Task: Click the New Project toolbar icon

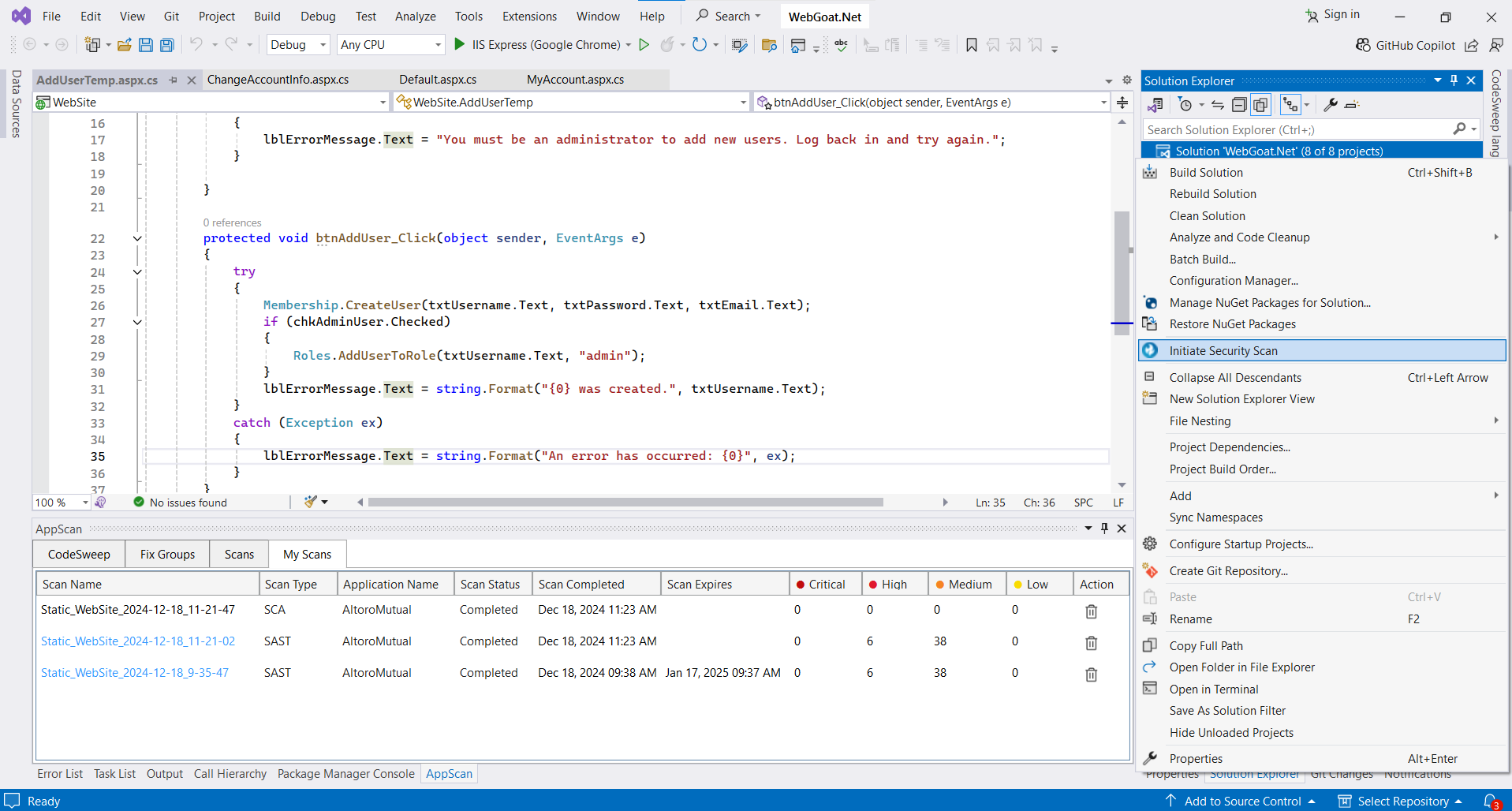Action: pos(92,45)
